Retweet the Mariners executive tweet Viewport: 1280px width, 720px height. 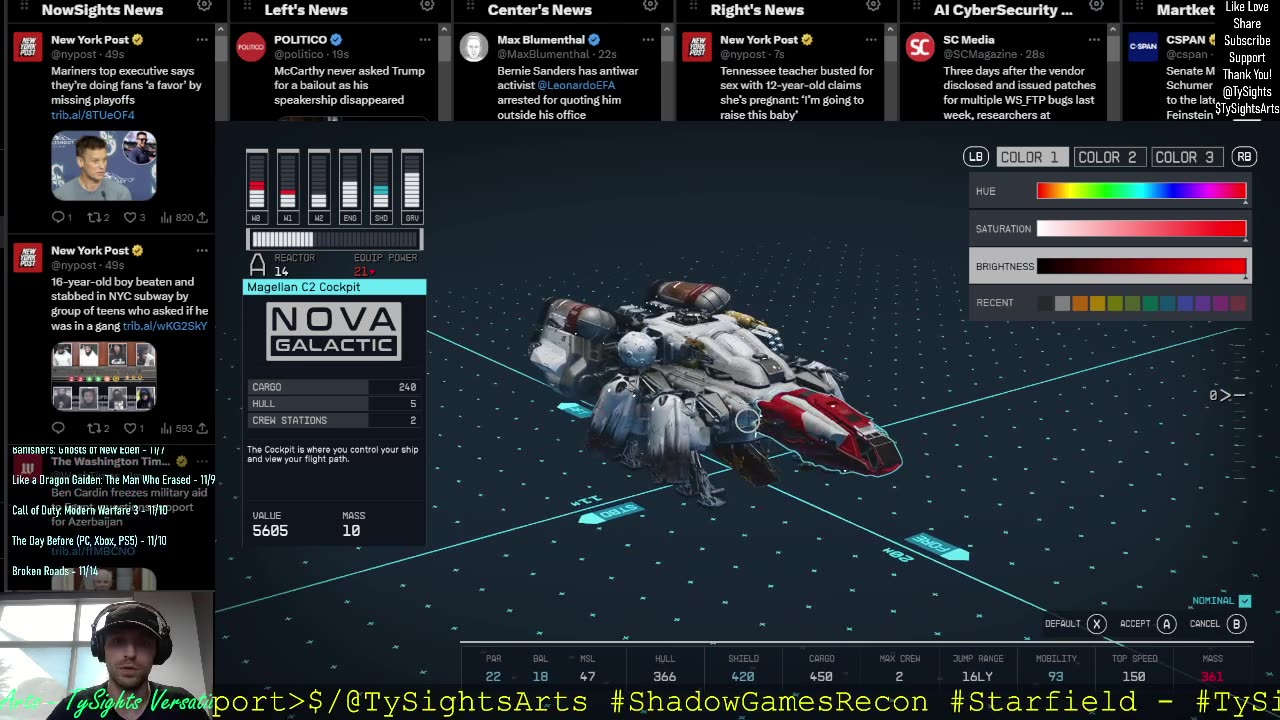tap(94, 217)
